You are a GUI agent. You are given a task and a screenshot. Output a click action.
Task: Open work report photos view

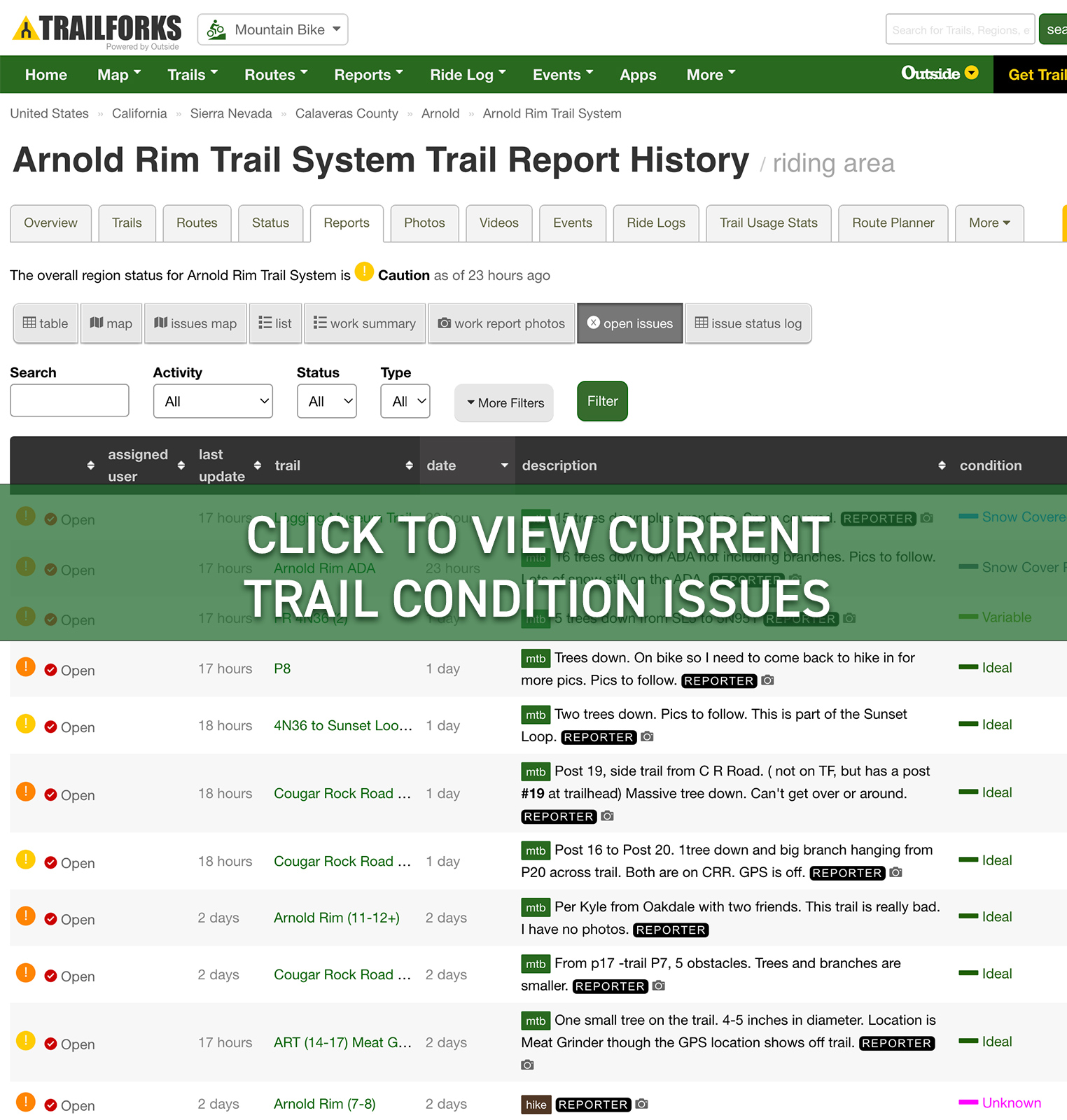coord(501,323)
